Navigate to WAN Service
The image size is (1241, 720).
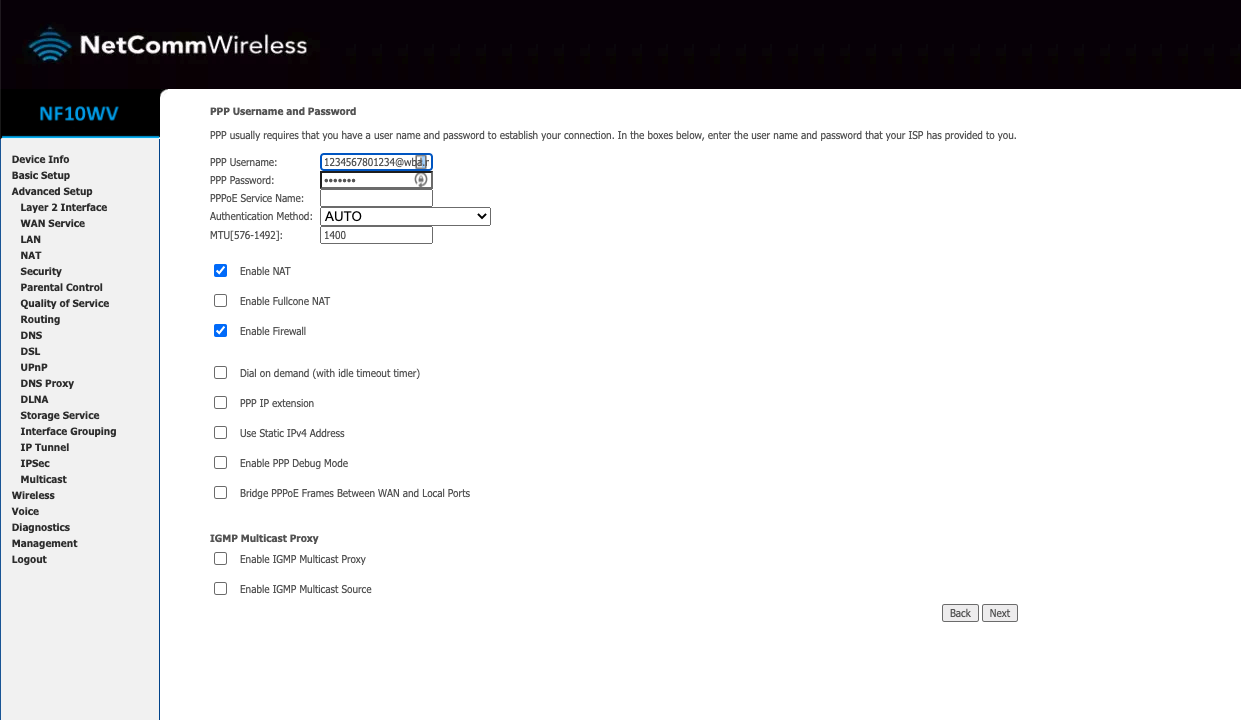coord(53,224)
